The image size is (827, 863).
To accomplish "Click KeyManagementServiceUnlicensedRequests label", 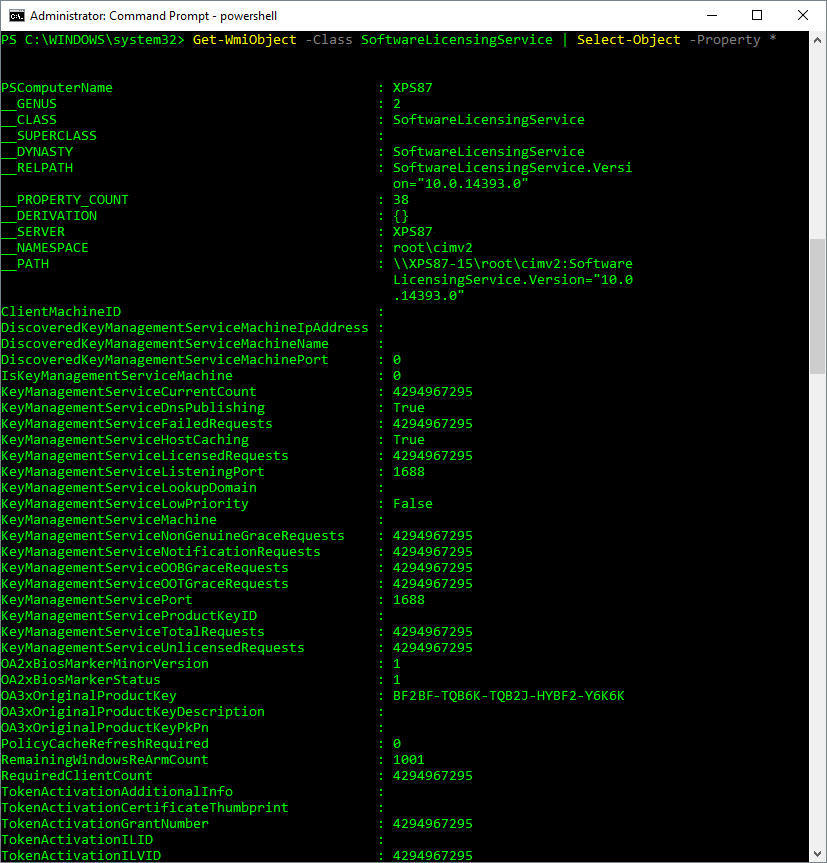I will [153, 647].
